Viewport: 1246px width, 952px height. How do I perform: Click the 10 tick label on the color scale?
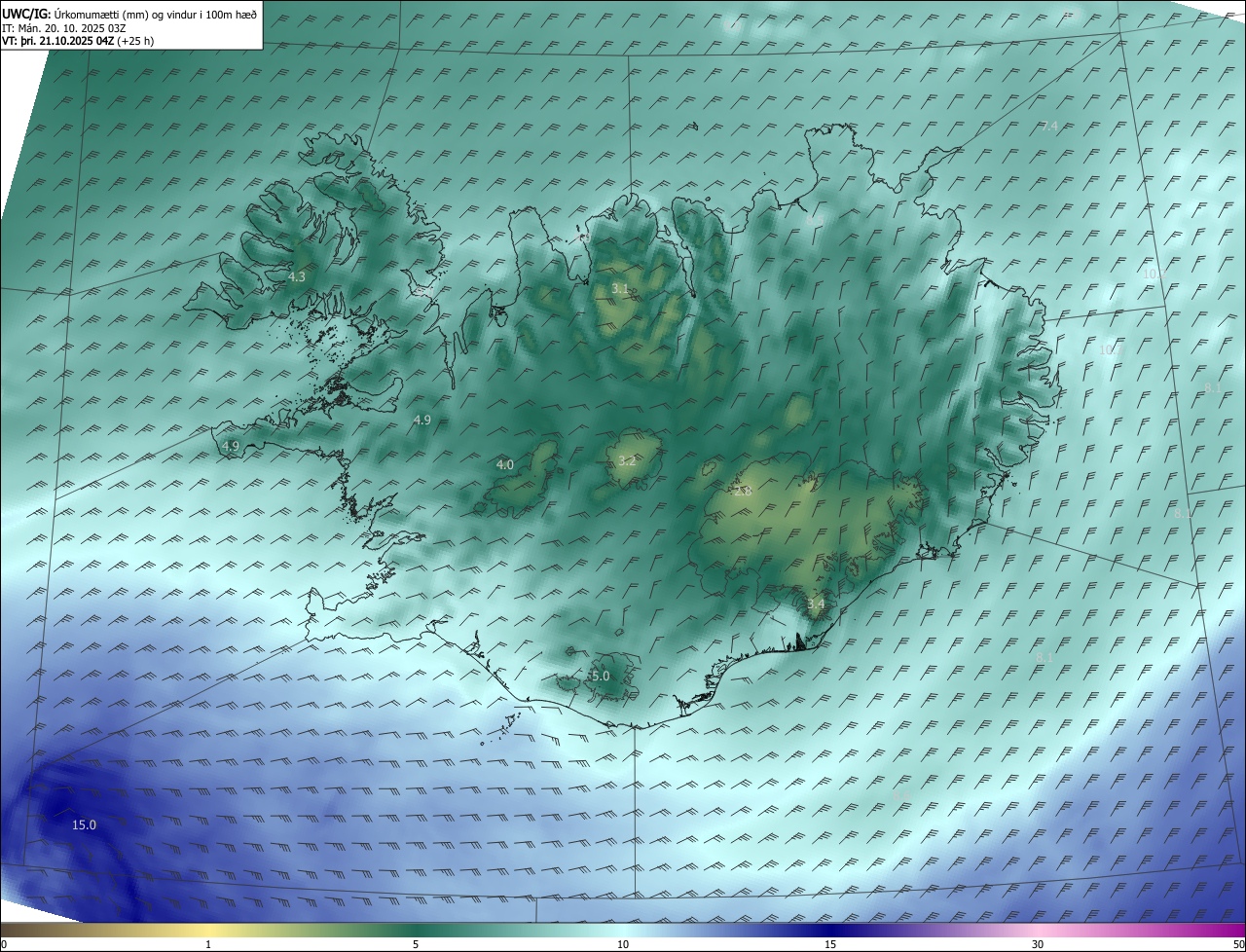(x=623, y=944)
